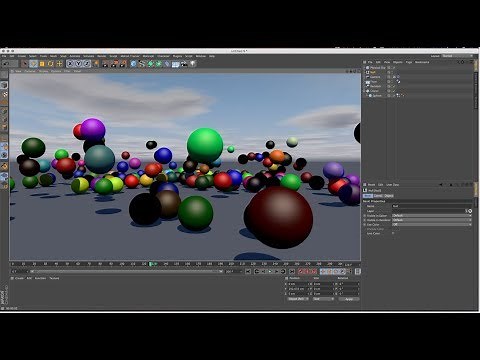This screenshot has height=360, width=480.
Task: Open the Simulate menu
Action: coord(88,56)
